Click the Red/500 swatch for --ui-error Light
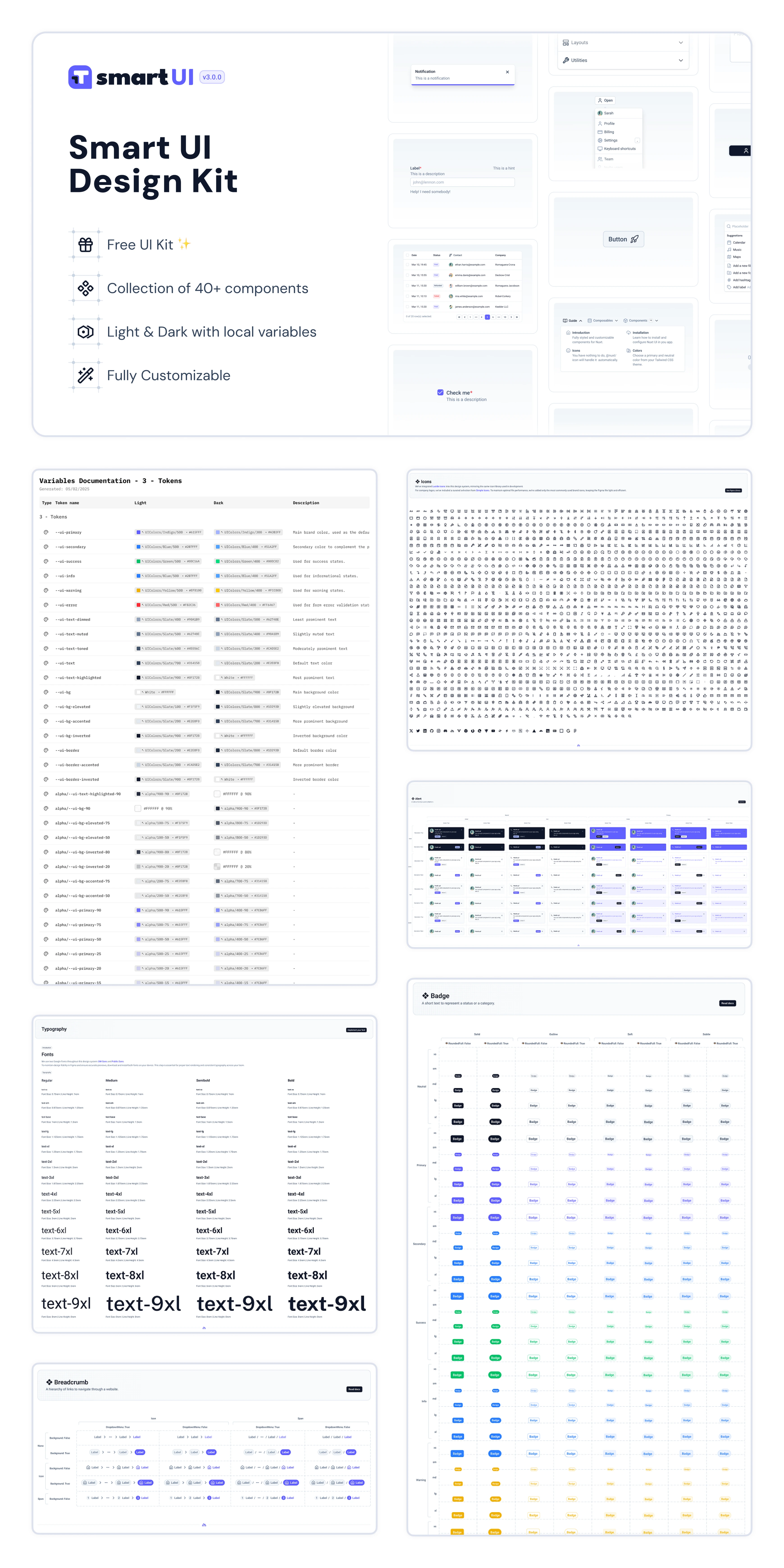This screenshot has width=784, height=1568. click(x=139, y=605)
